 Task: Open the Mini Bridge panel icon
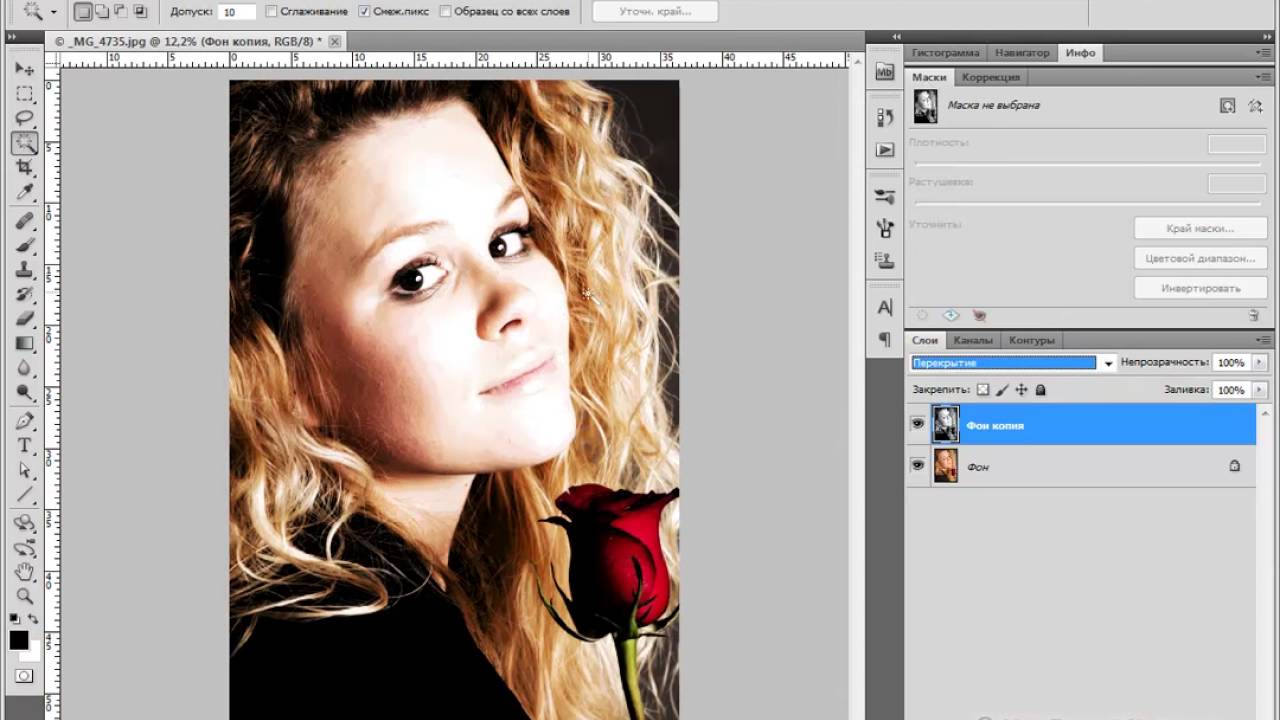point(885,72)
